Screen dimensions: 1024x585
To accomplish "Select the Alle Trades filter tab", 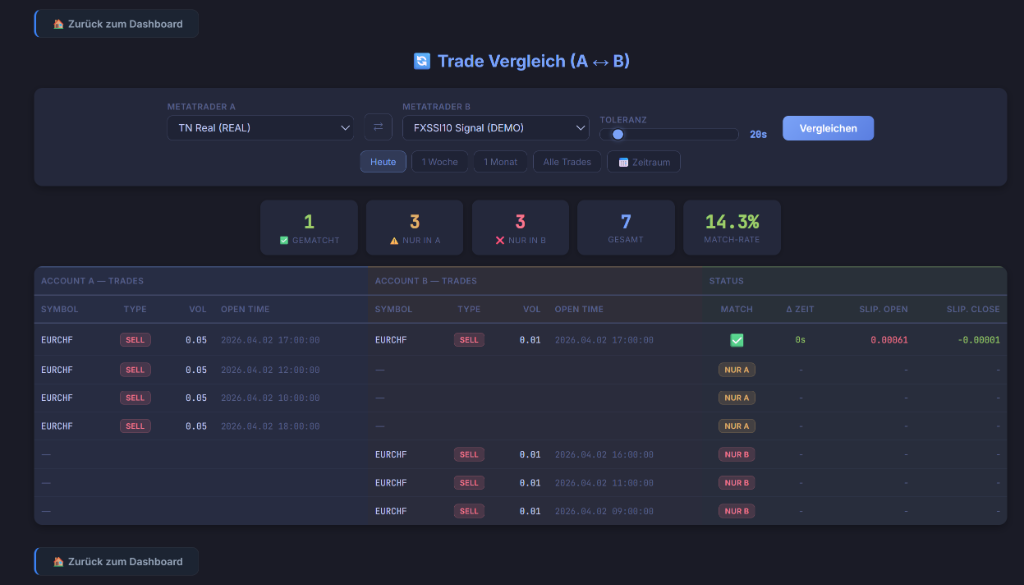I will pyautogui.click(x=567, y=161).
